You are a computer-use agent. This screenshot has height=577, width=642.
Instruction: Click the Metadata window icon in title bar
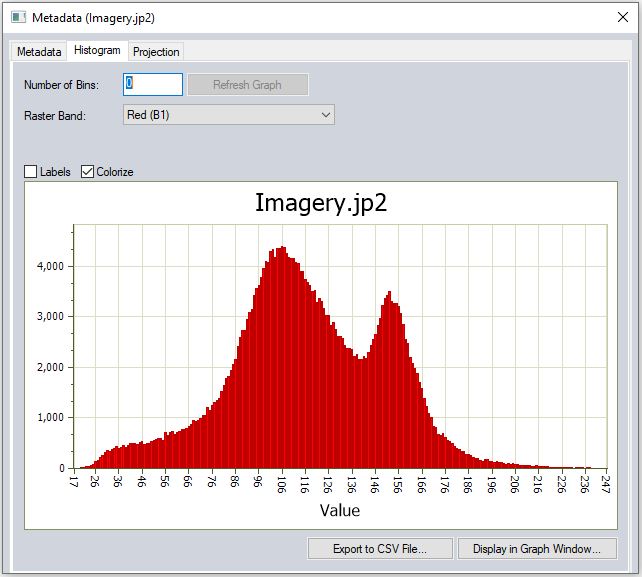[19, 18]
